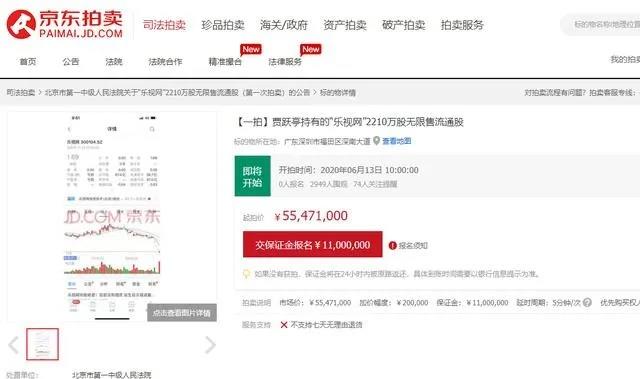Open 精准撮合 menu item
The height and width of the screenshot is (379, 640).
click(225, 62)
